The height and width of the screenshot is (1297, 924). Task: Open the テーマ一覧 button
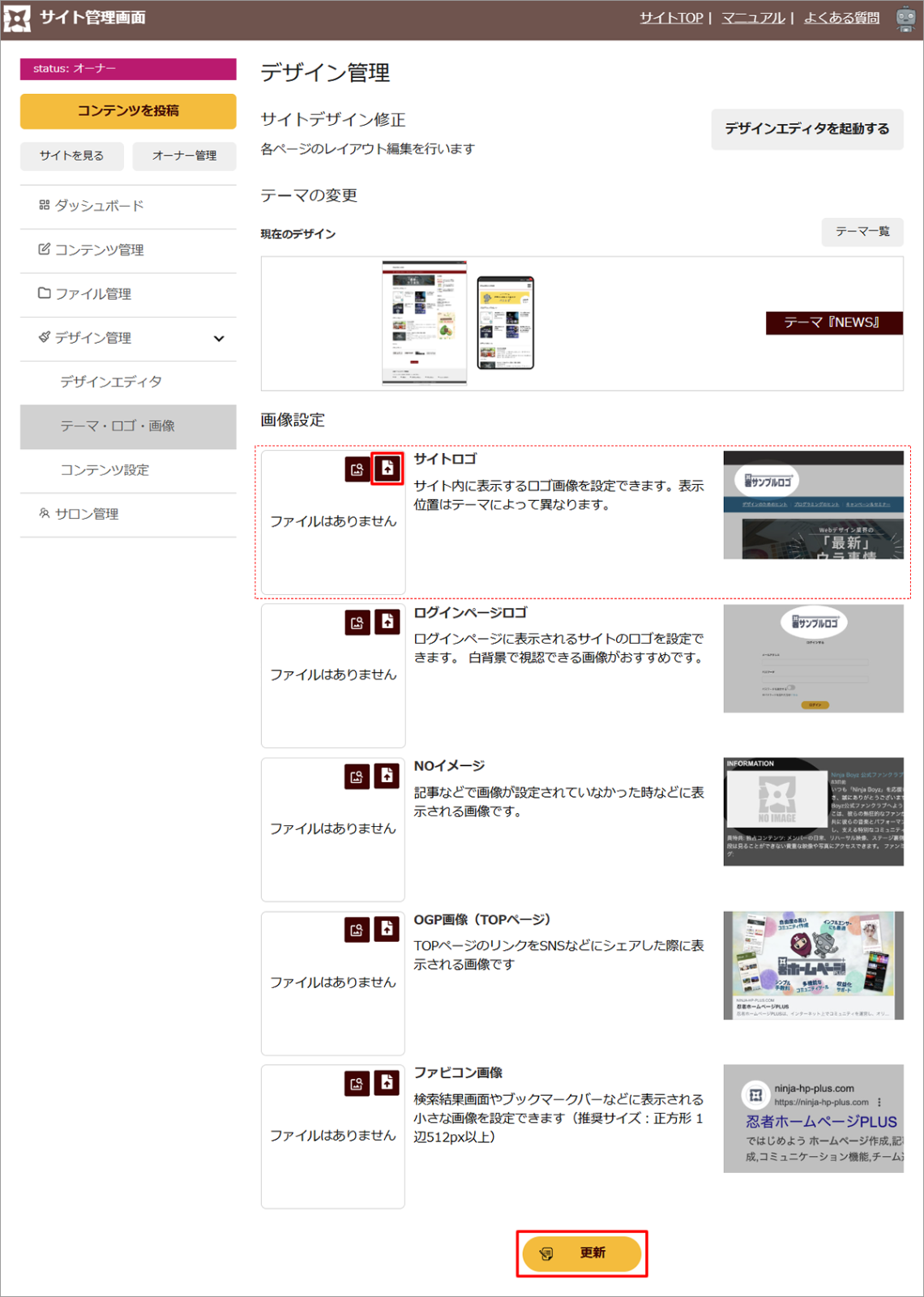pyautogui.click(x=862, y=232)
